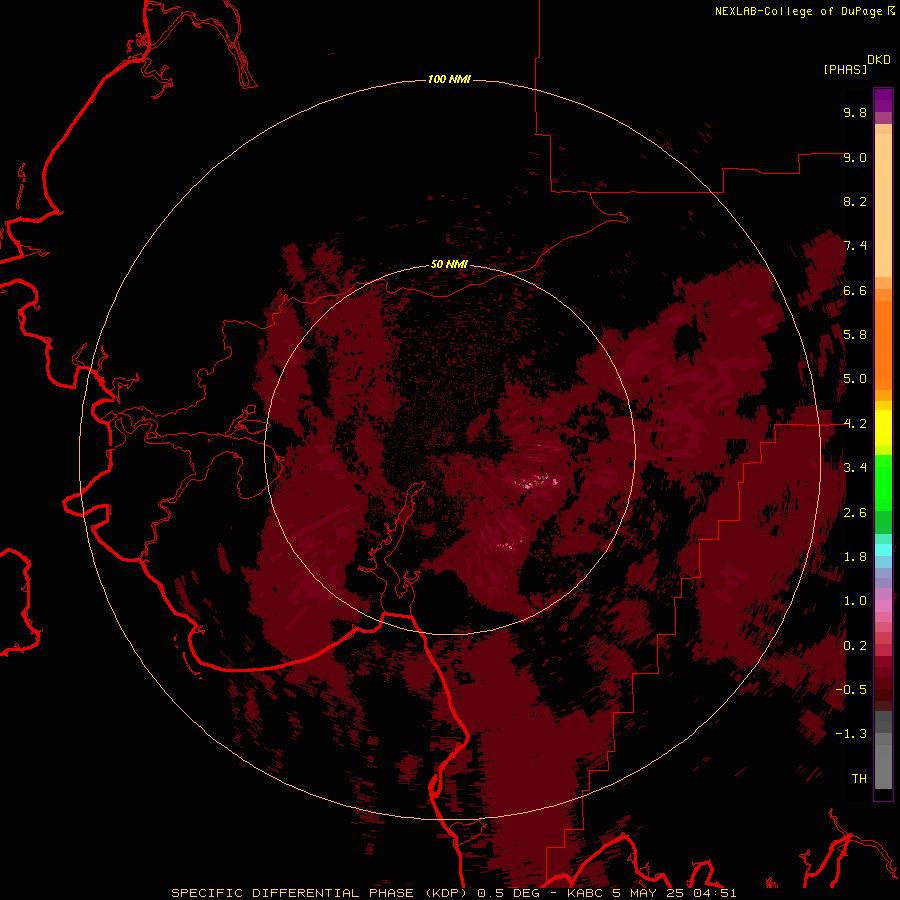Click the DKD label above the color scale
Viewport: 900px width, 900px height.
click(879, 60)
